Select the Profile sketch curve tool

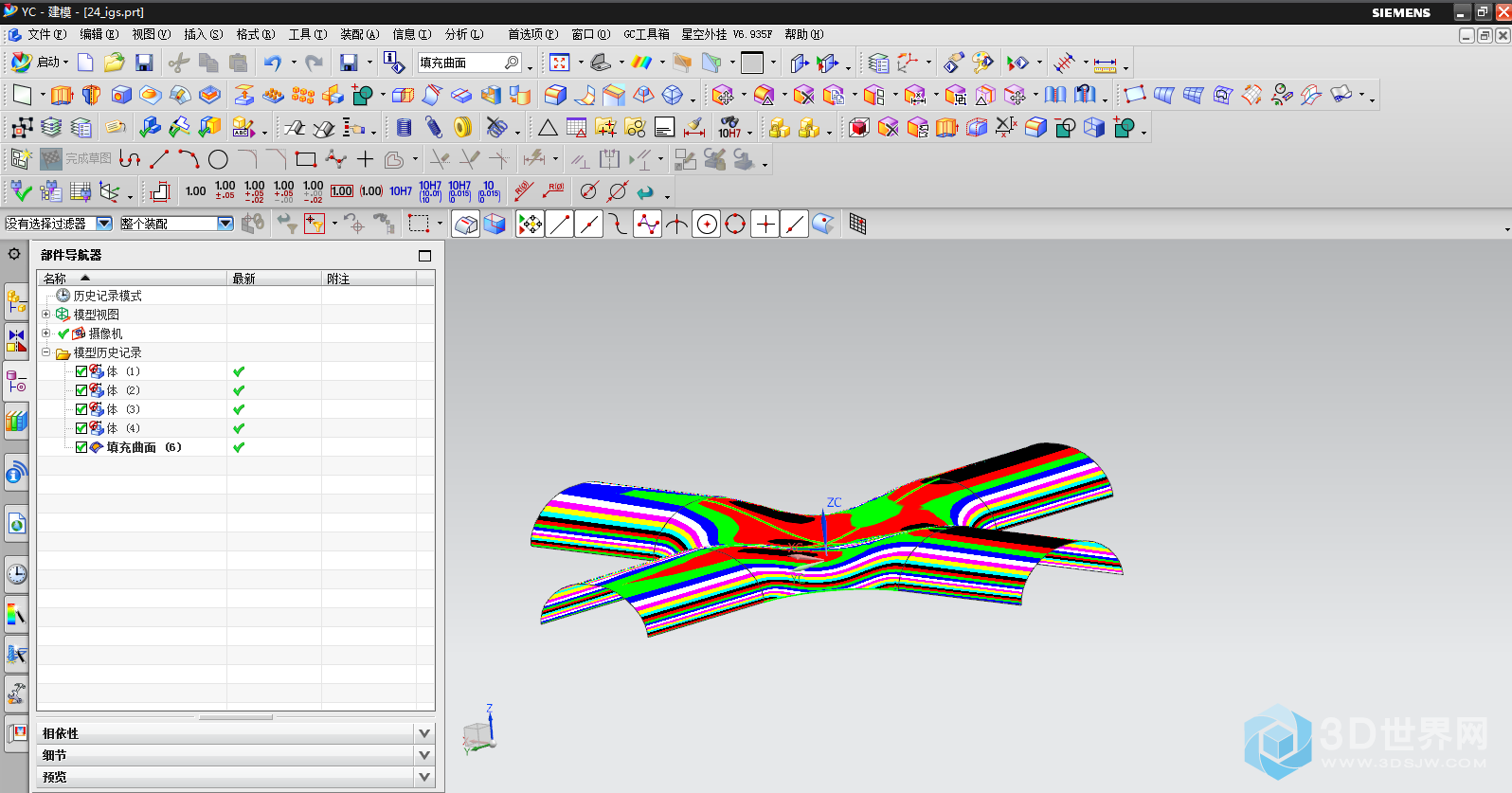pos(130,159)
